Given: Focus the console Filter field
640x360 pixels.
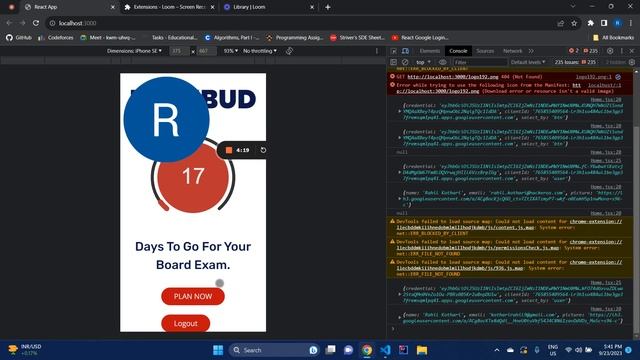Looking at the screenshot, I should click(479, 62).
